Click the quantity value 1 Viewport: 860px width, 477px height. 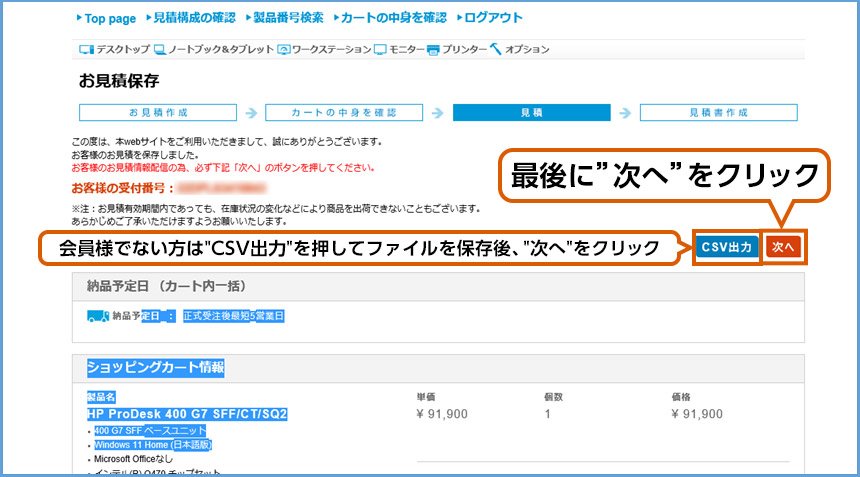pos(547,414)
